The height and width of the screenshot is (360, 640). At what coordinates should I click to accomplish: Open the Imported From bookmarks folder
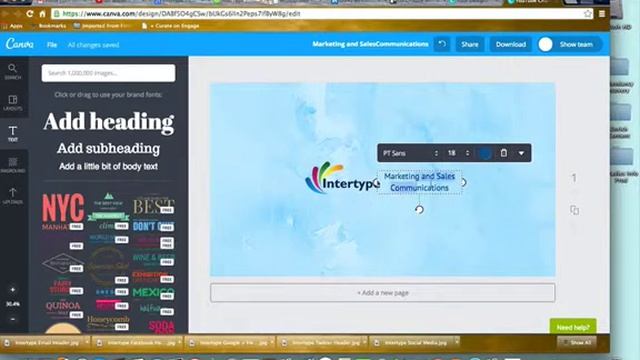point(102,26)
